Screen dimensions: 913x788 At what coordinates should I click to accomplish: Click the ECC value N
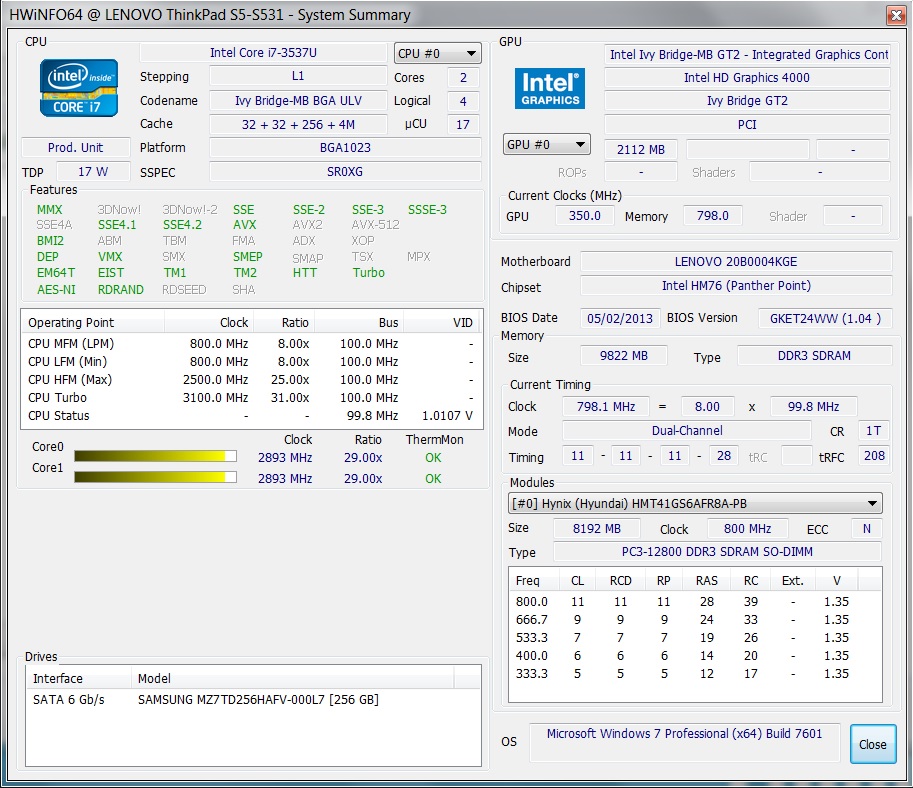coord(866,529)
